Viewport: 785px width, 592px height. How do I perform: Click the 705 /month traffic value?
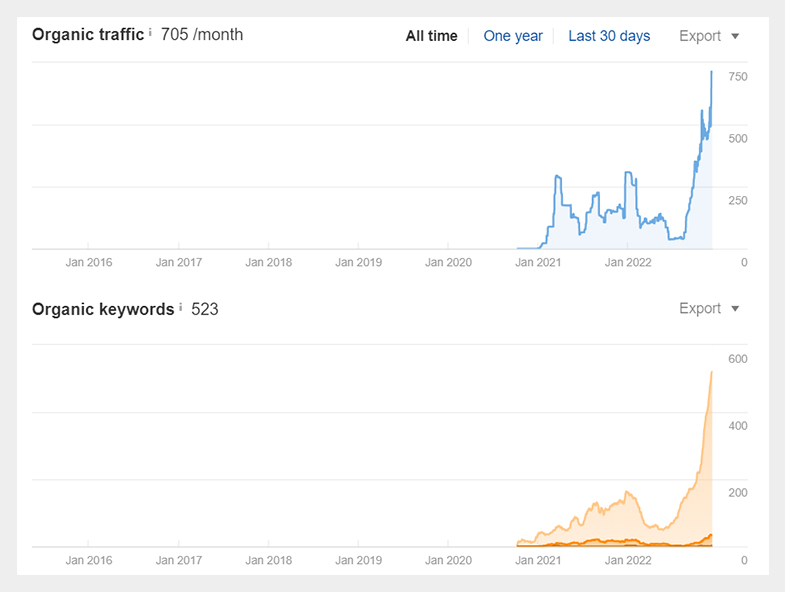tap(202, 35)
